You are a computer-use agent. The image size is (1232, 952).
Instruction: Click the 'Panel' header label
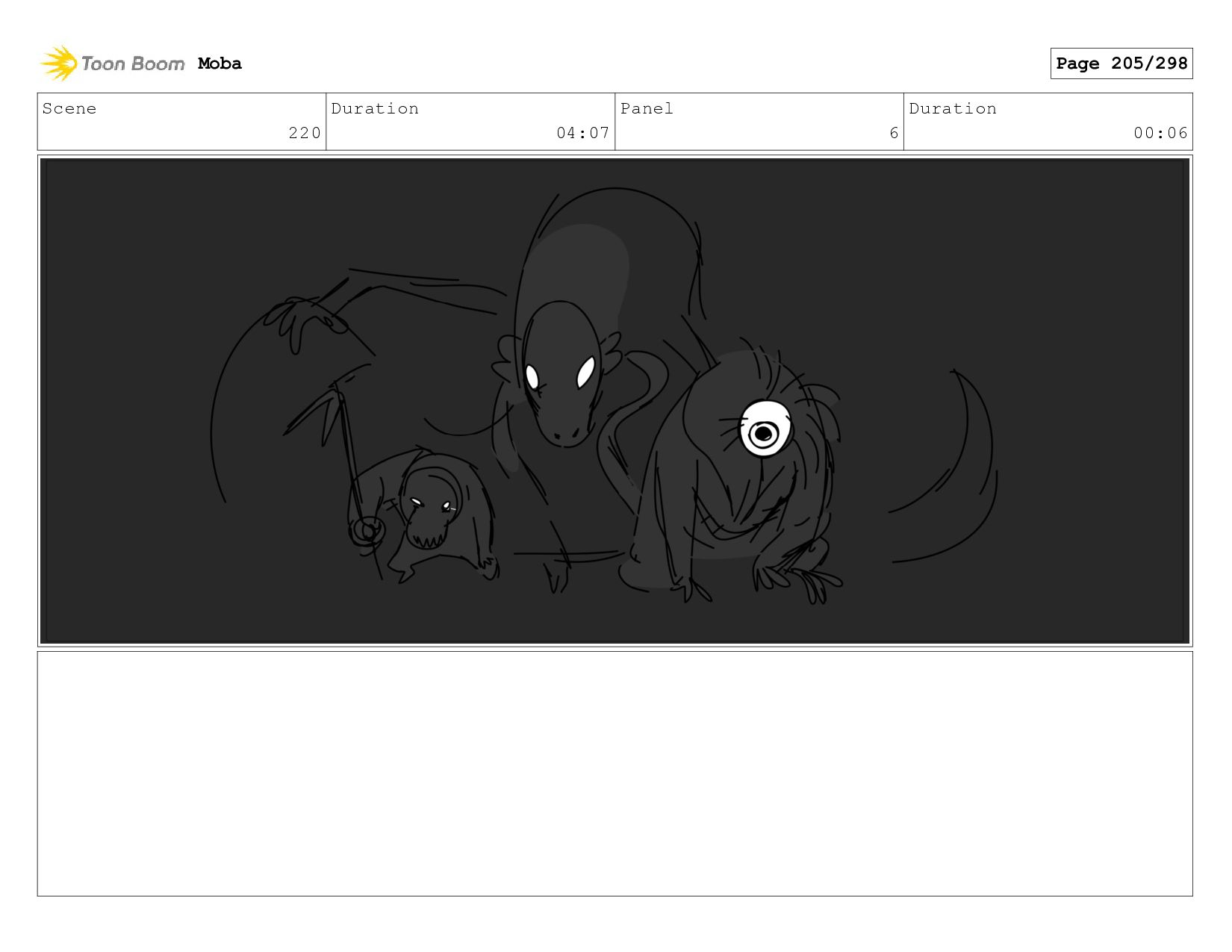click(647, 108)
